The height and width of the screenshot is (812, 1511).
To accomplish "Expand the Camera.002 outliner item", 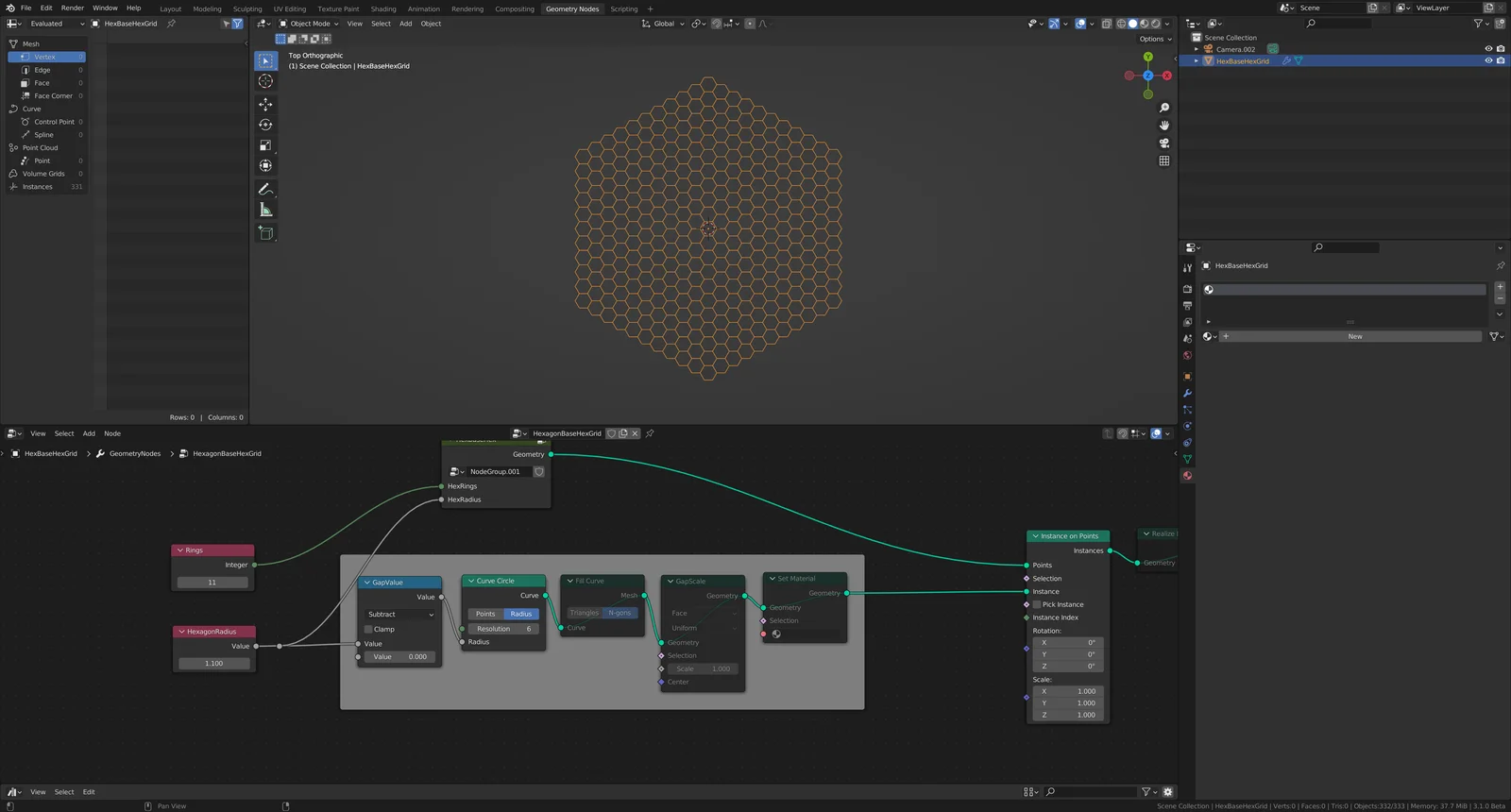I will coord(1197,49).
